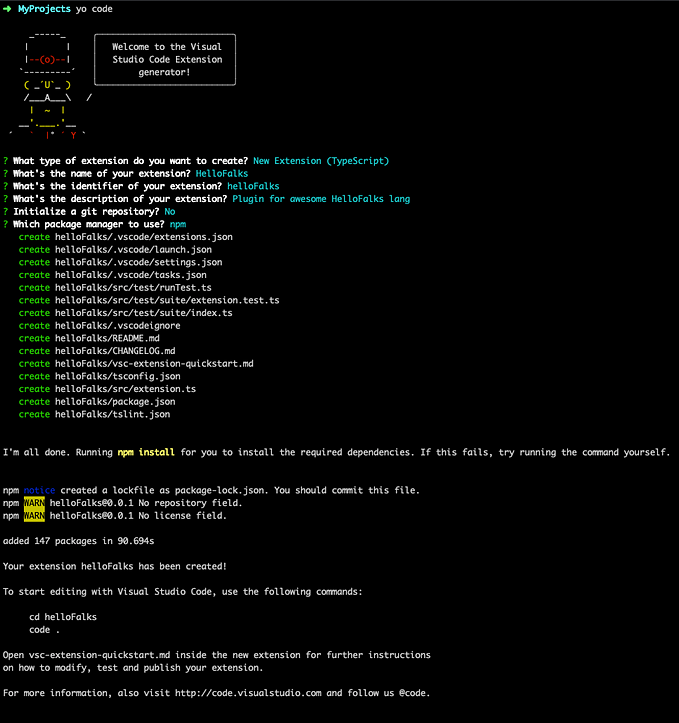Click the WARN label on the 'No repository field' line
Viewport: 679px width, 723px height.
pos(34,503)
